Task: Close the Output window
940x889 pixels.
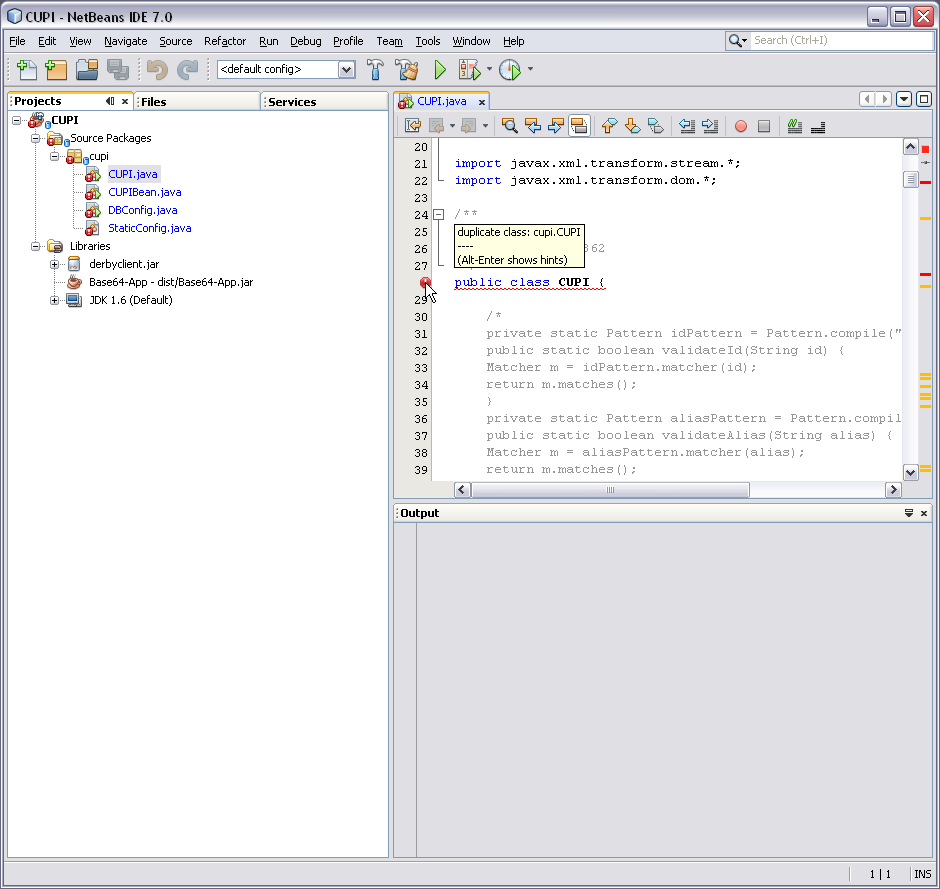Action: pyautogui.click(x=924, y=513)
